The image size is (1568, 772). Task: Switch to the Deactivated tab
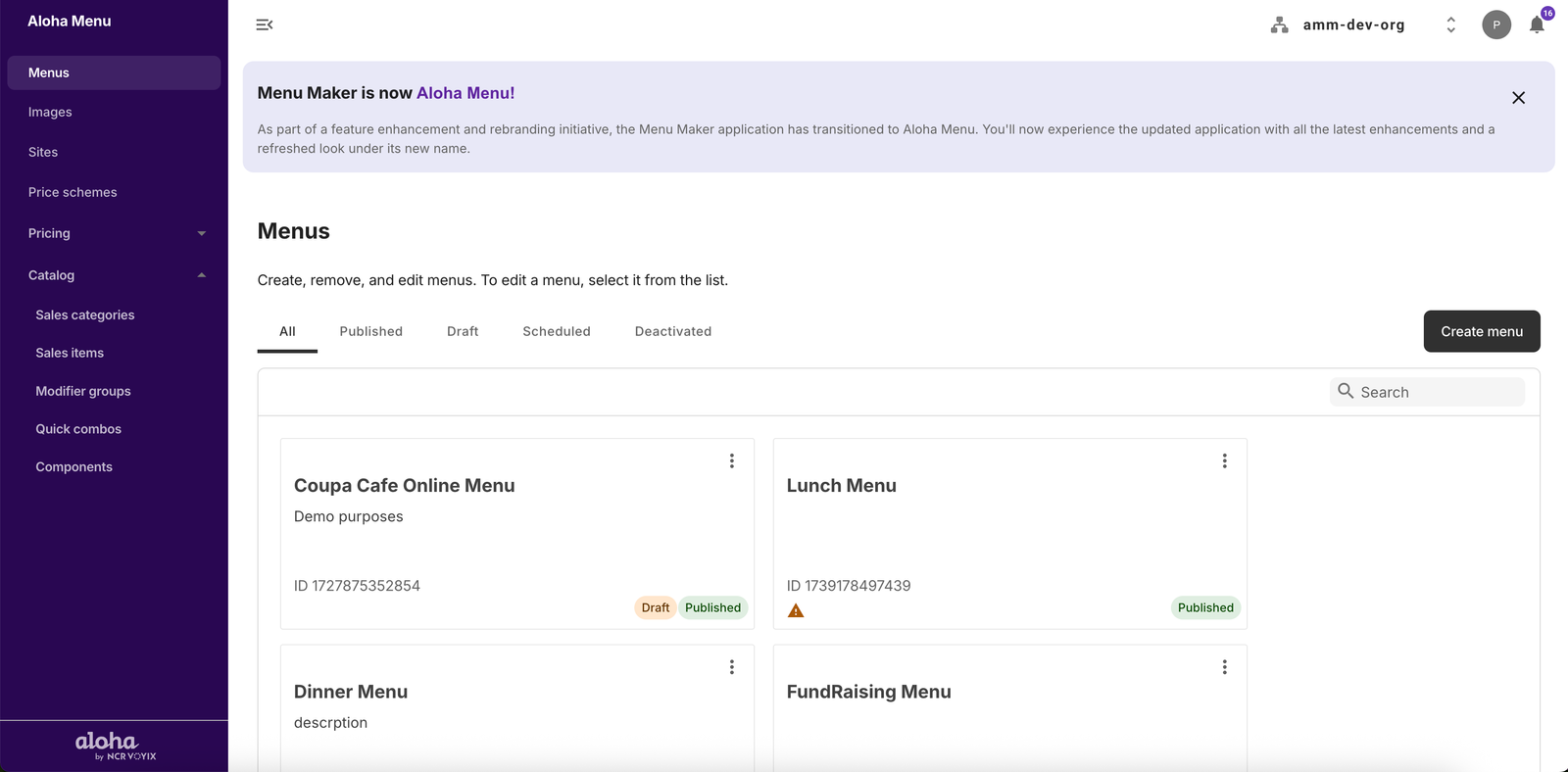tap(673, 331)
